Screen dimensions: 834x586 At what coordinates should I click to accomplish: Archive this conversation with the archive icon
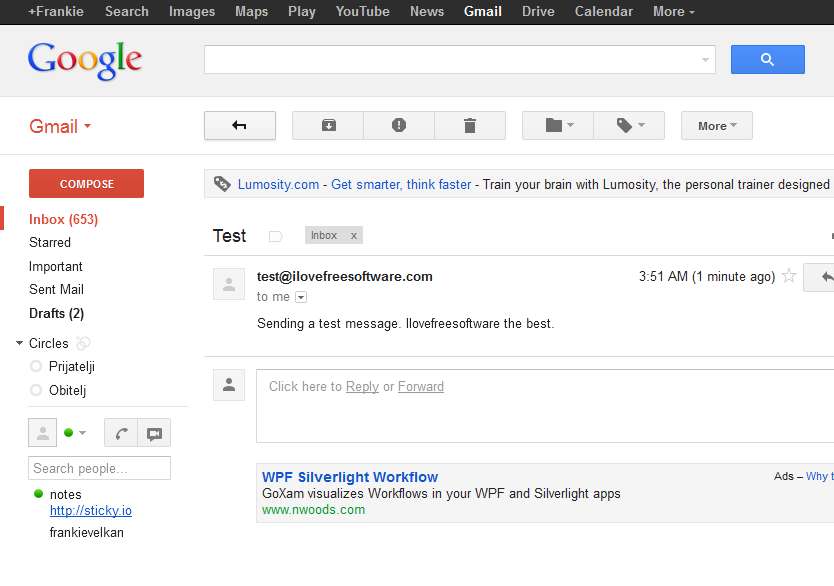point(328,126)
